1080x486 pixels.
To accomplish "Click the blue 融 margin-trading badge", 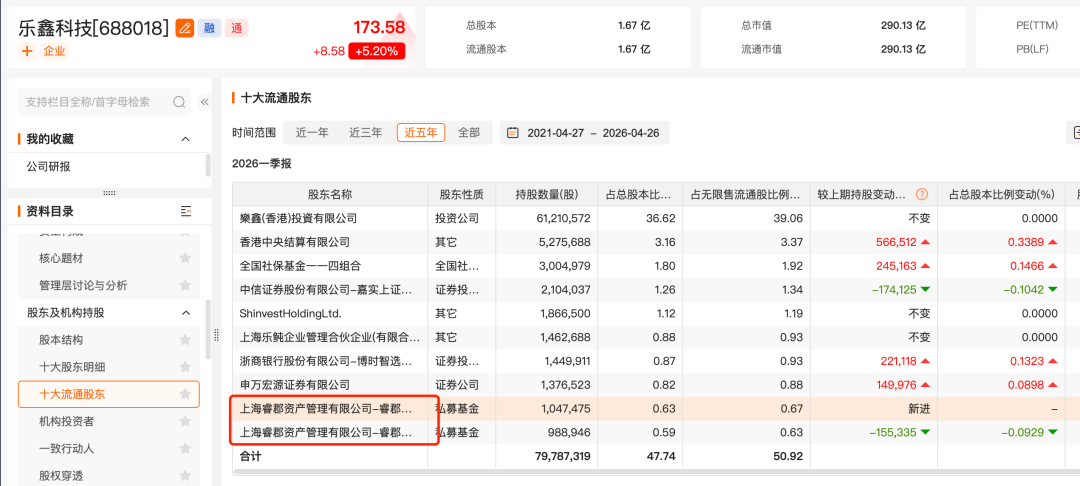I will [209, 28].
